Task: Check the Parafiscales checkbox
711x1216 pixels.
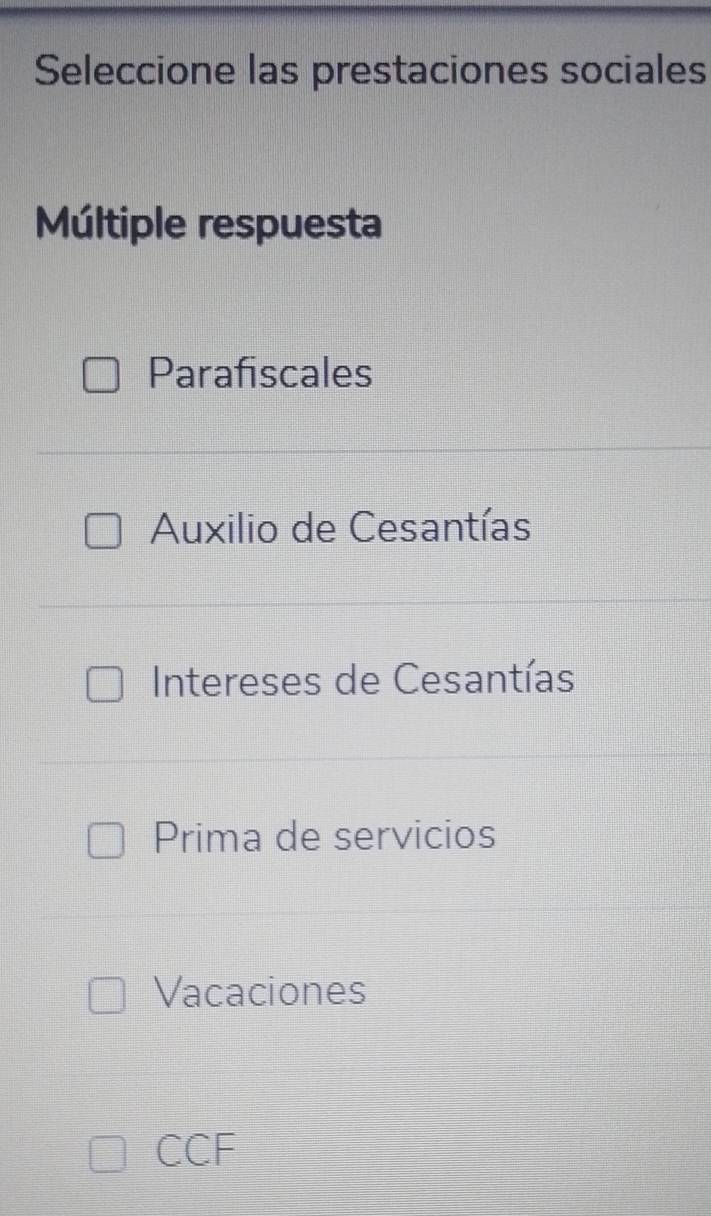Action: tap(103, 379)
